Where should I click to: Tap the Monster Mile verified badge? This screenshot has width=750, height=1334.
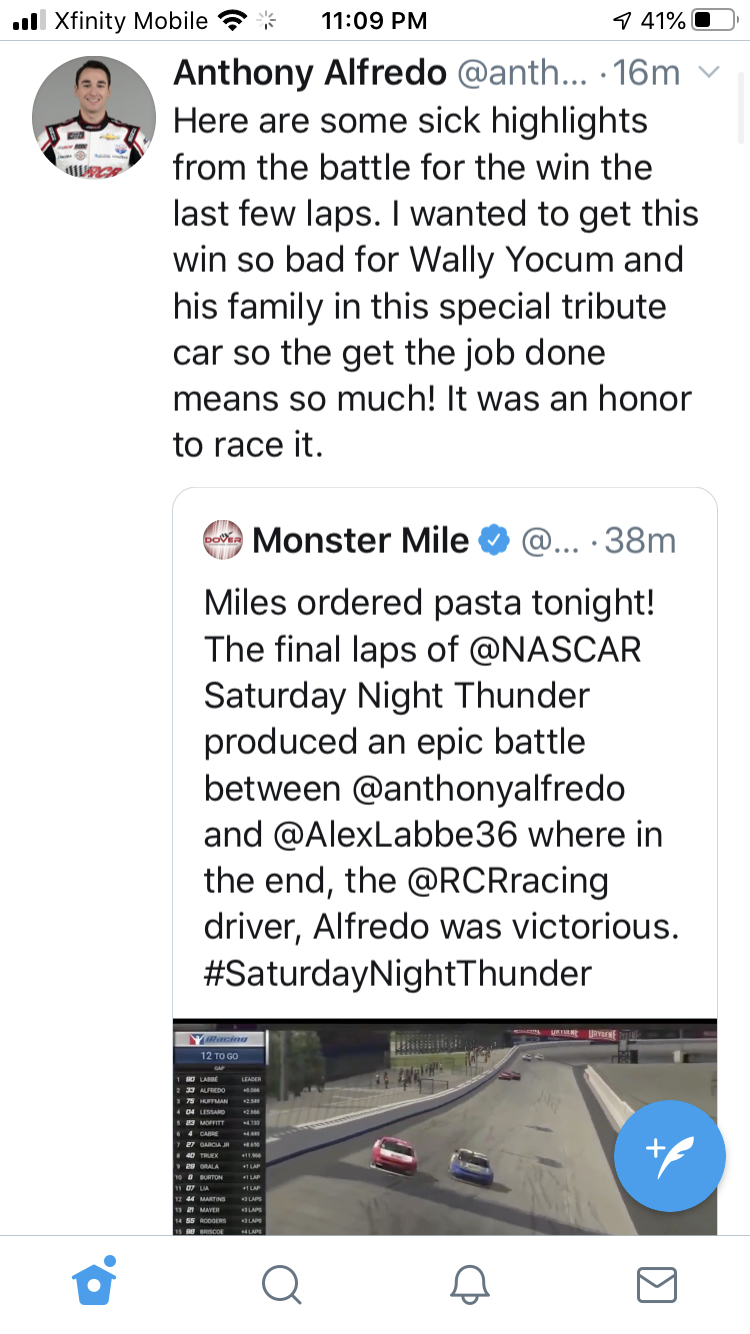[494, 541]
